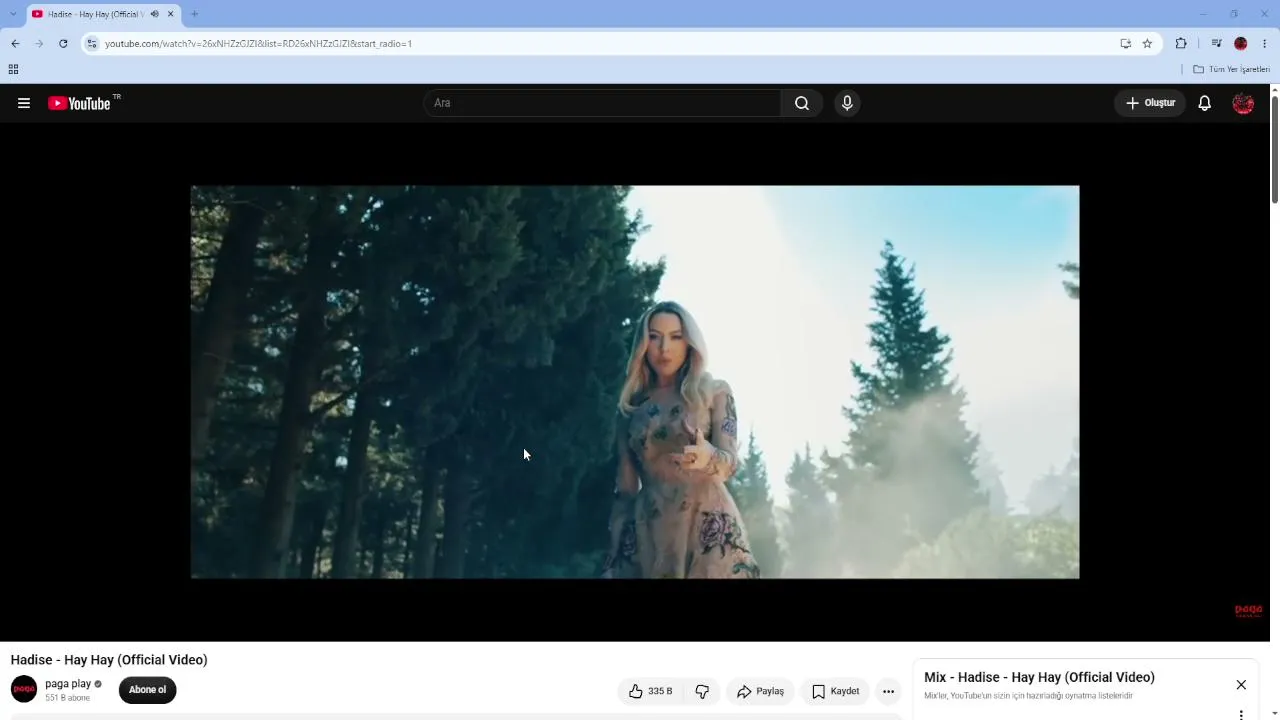1280x720 pixels.
Task: Close the Mix playlist panel
Action: coord(1241,685)
